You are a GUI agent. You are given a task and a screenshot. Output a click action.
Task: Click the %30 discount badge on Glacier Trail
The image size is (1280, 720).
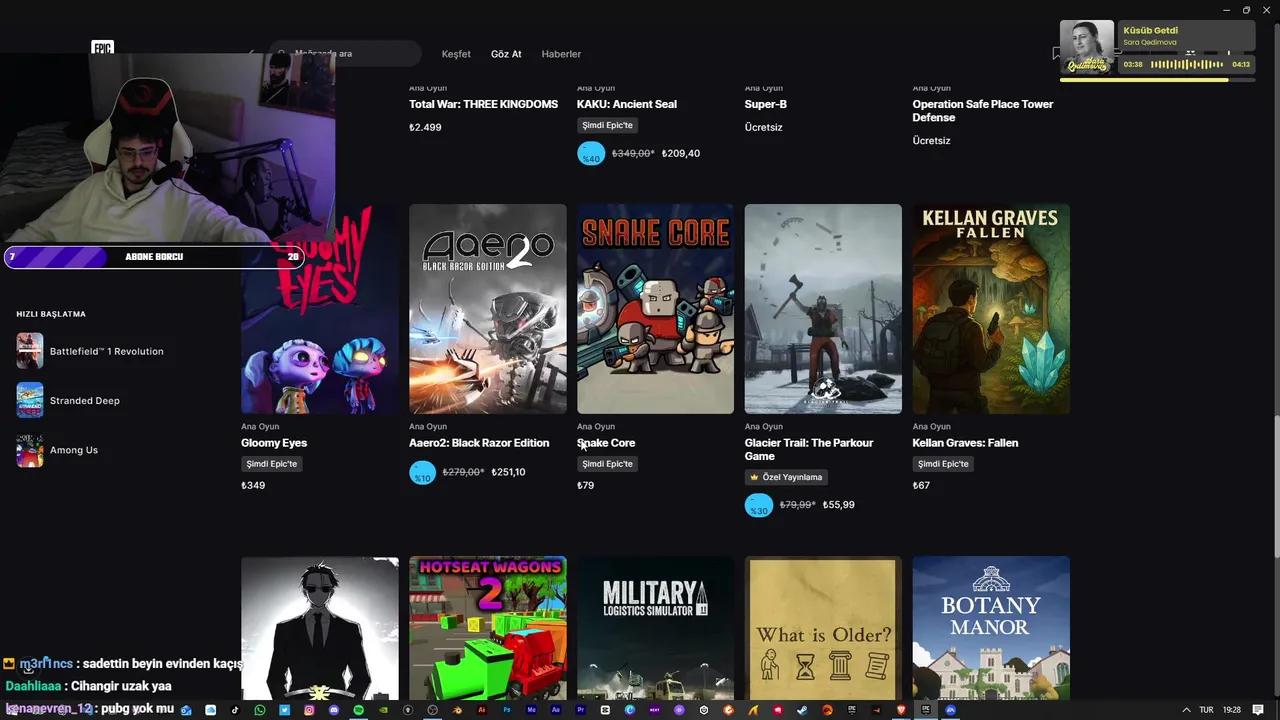759,506
